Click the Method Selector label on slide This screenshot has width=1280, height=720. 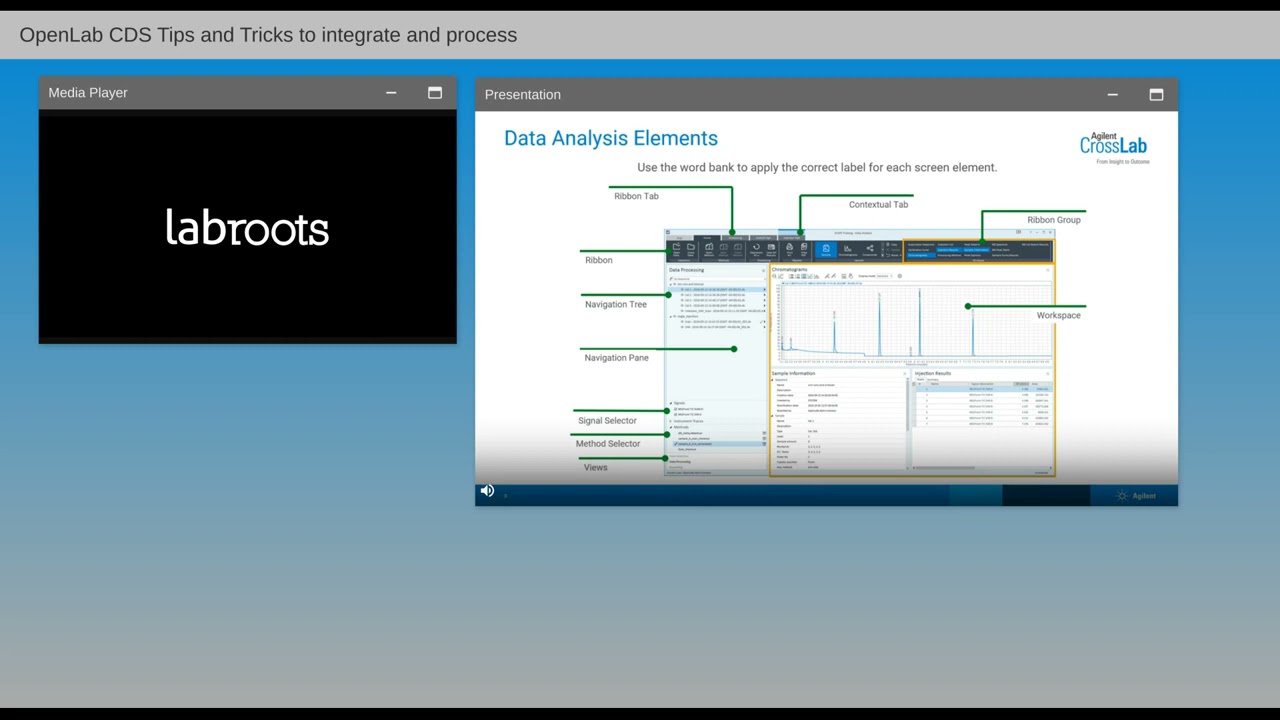608,444
